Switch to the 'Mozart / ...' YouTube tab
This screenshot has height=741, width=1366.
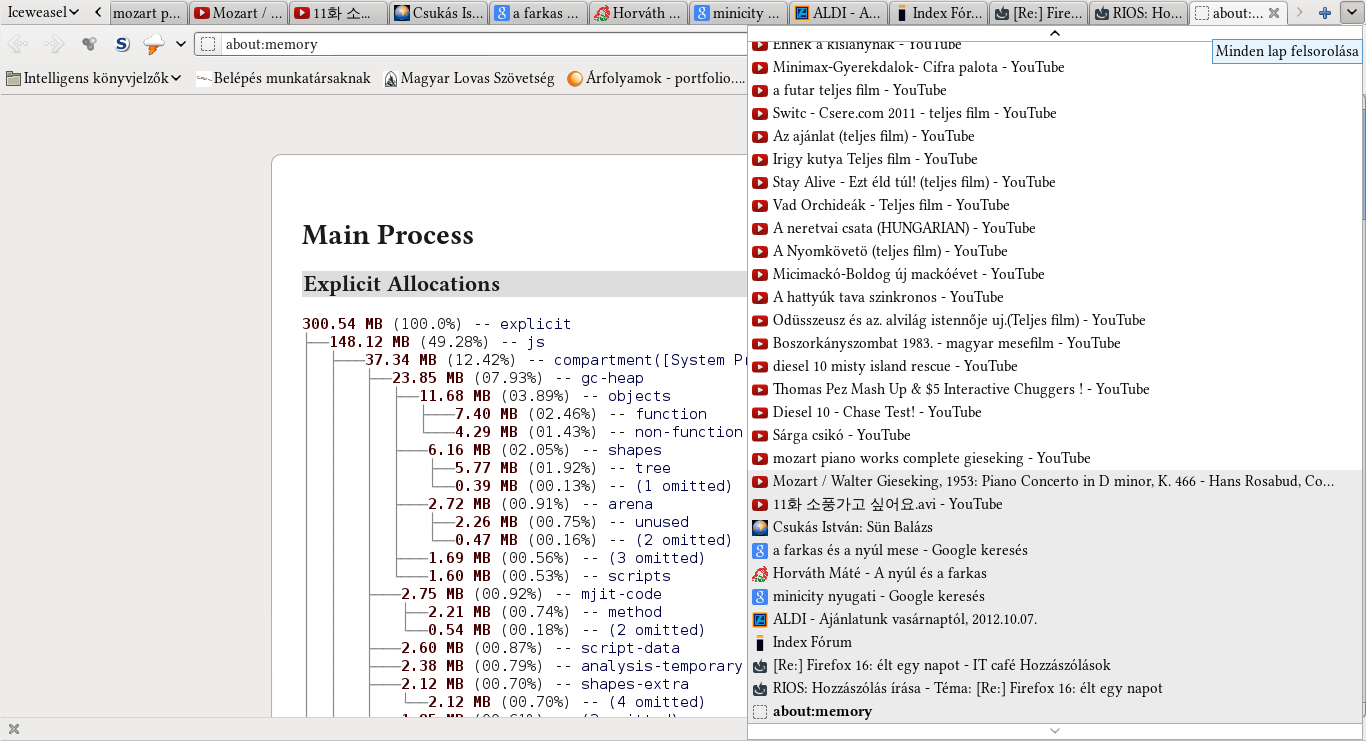point(238,13)
